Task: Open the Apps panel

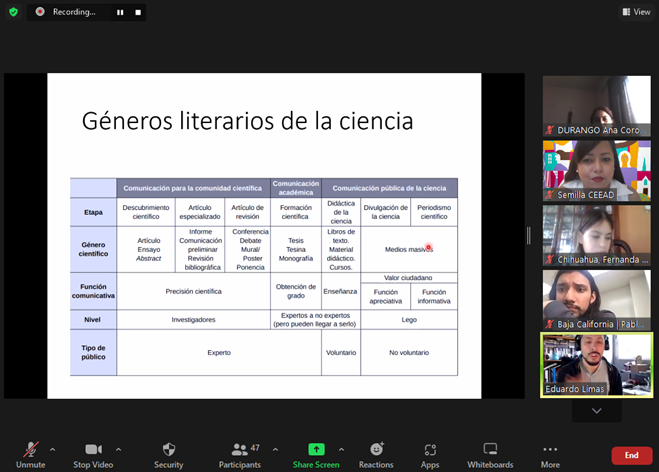Action: (x=430, y=455)
